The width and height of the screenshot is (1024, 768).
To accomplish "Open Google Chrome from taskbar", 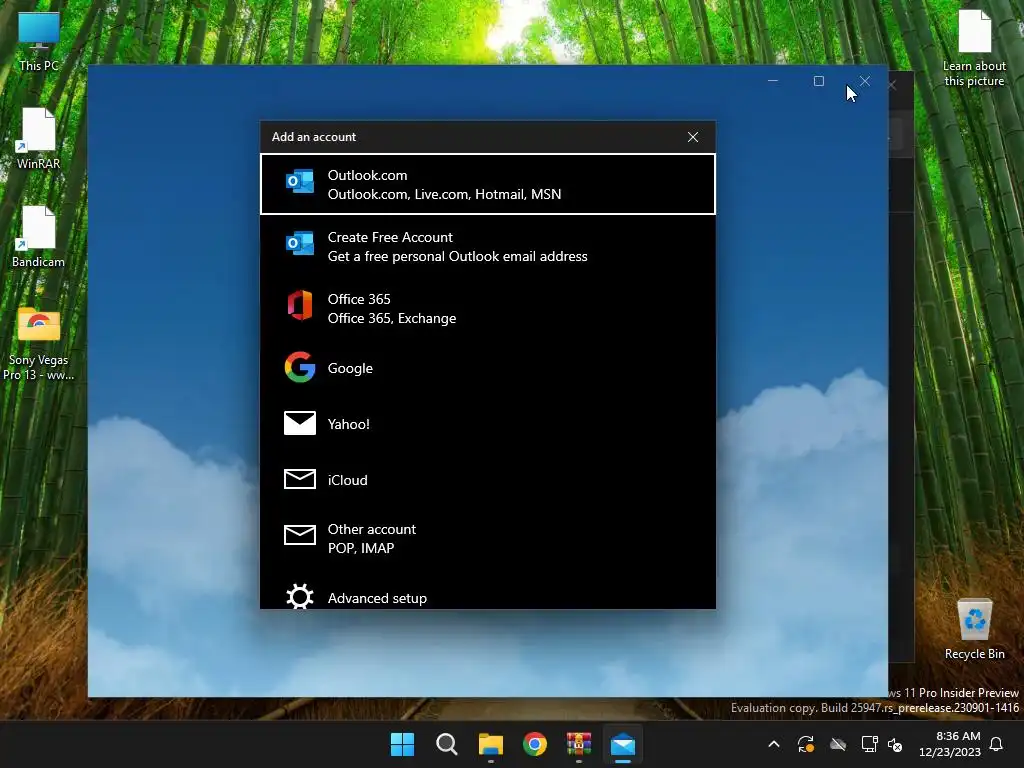I will click(x=535, y=744).
